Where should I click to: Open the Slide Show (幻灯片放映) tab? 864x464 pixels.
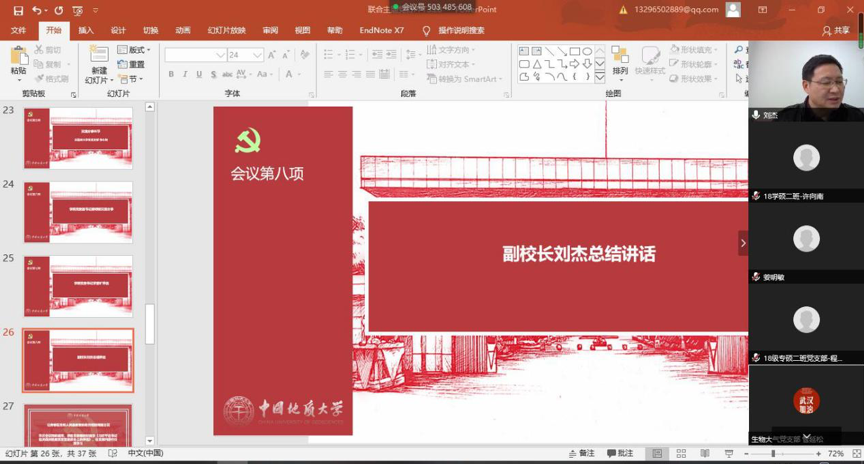(x=225, y=31)
